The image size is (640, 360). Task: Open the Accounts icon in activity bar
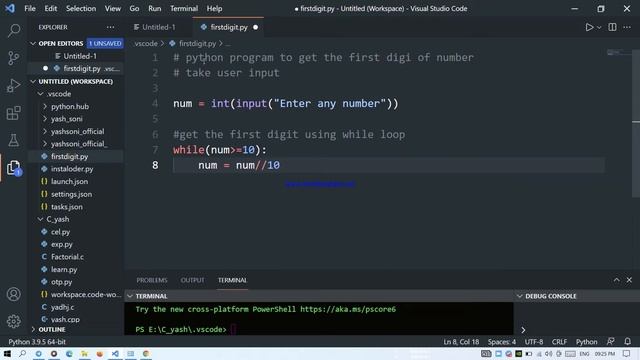point(13,294)
